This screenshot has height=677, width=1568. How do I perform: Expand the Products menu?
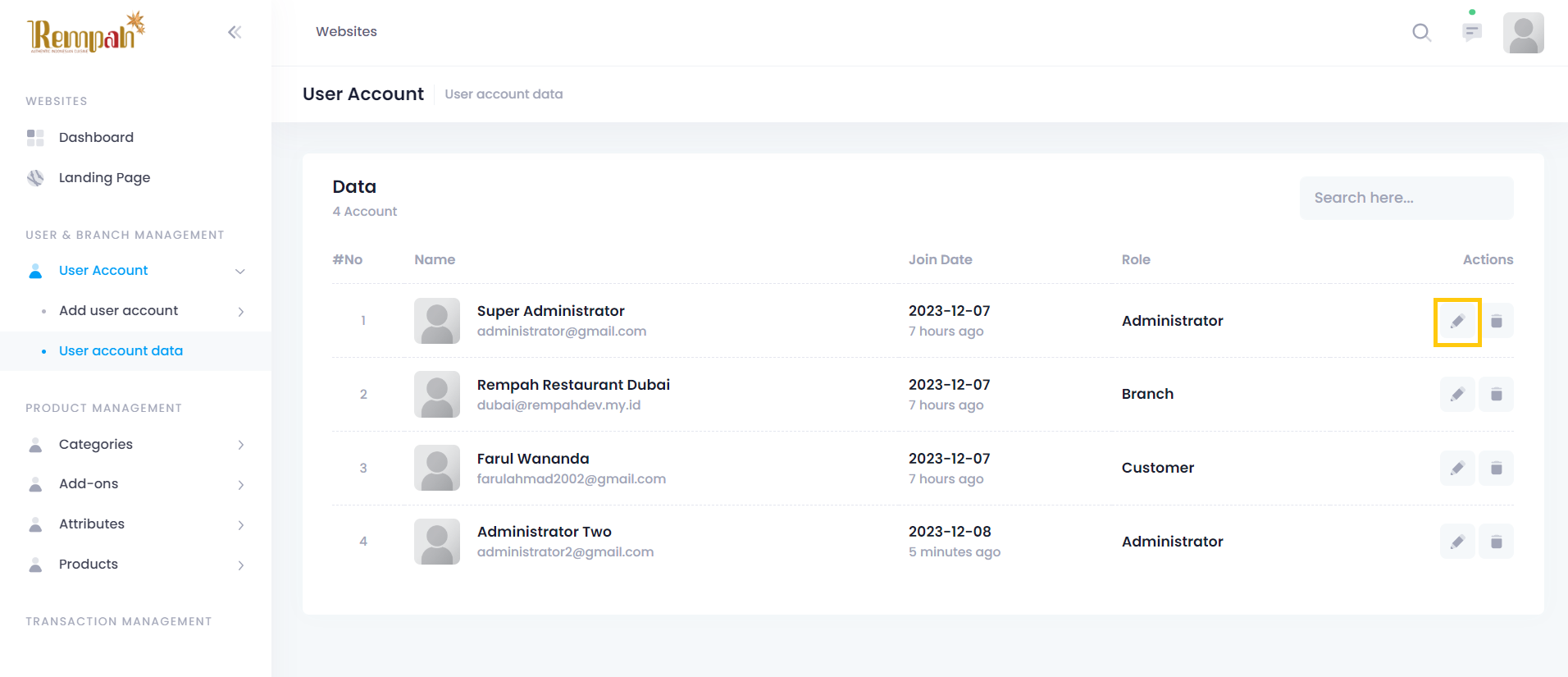pyautogui.click(x=240, y=565)
